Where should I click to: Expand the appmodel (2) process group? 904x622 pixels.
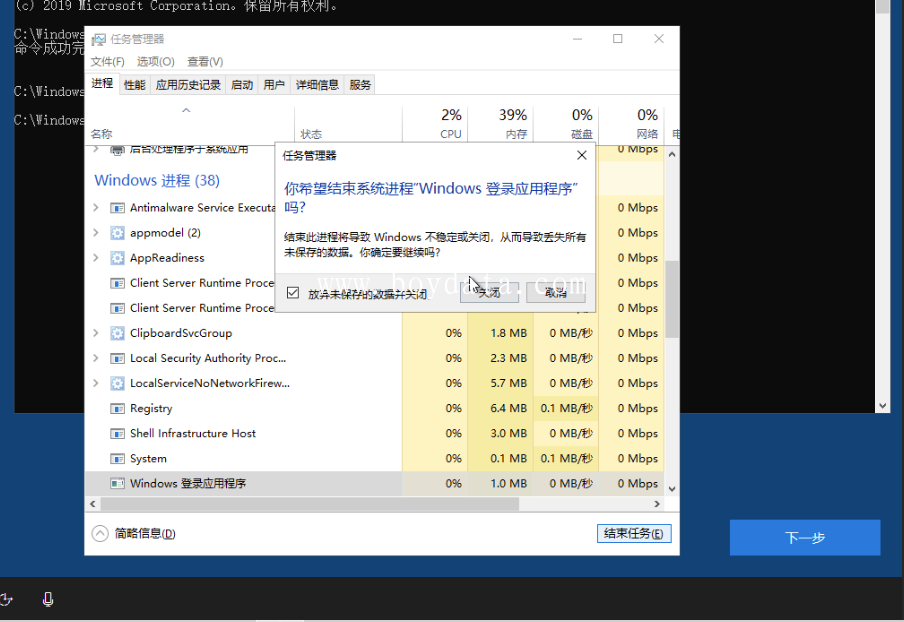pos(96,233)
